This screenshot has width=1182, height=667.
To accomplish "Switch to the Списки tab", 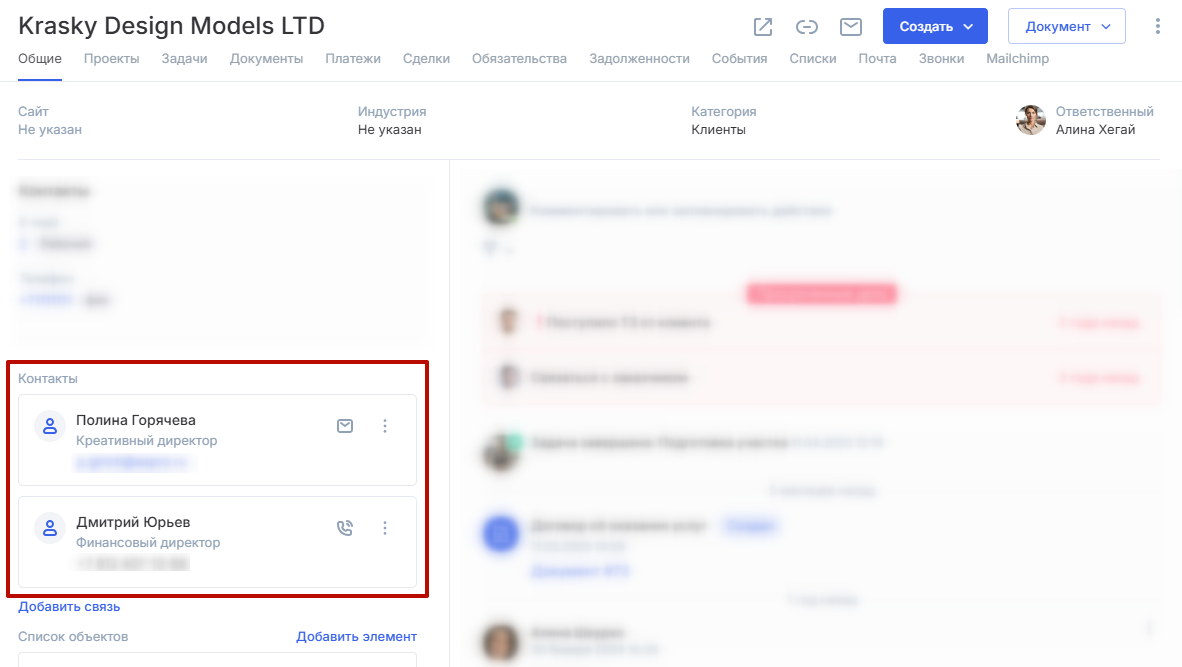I will click(813, 59).
